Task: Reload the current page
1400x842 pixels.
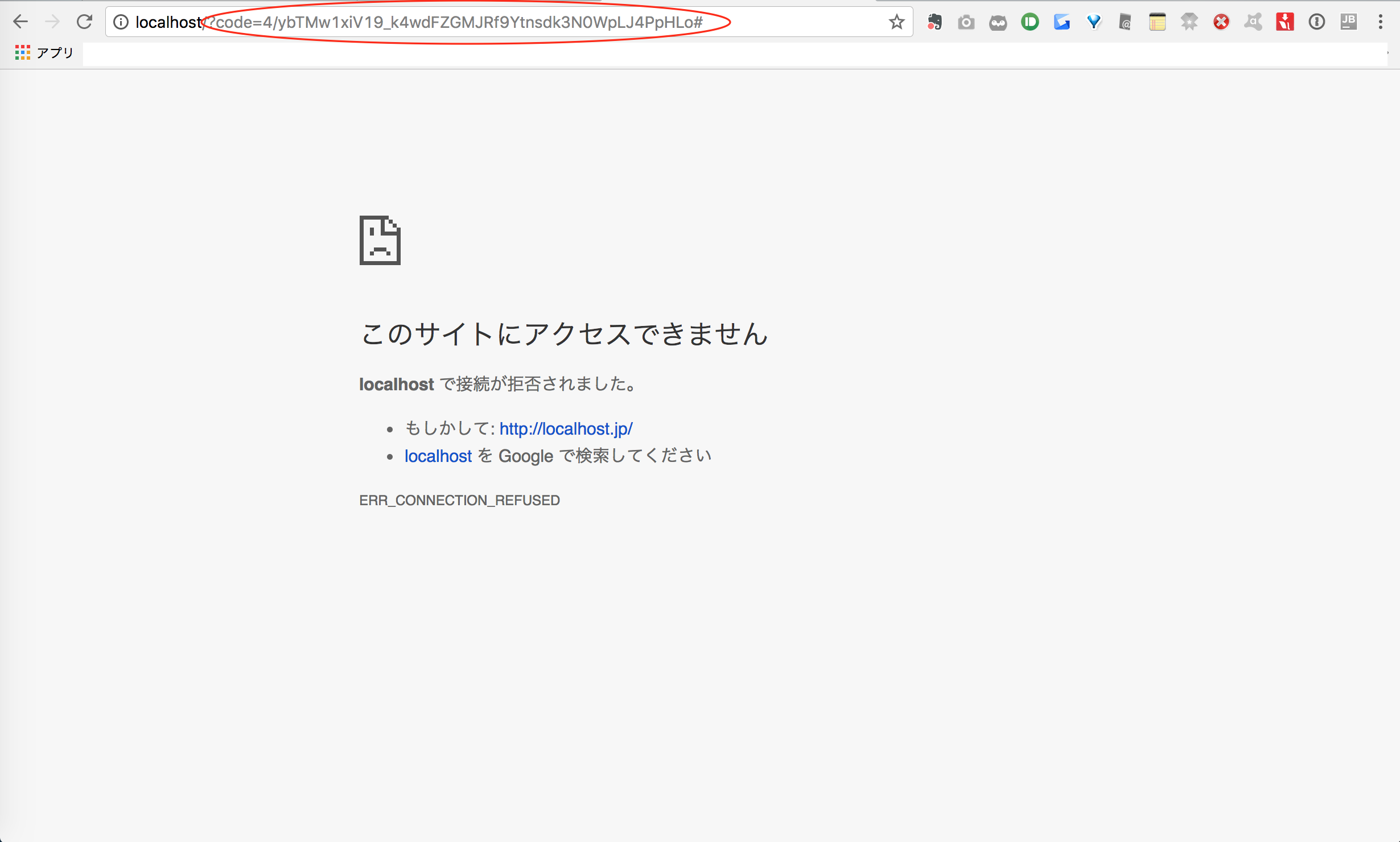Action: [85, 22]
